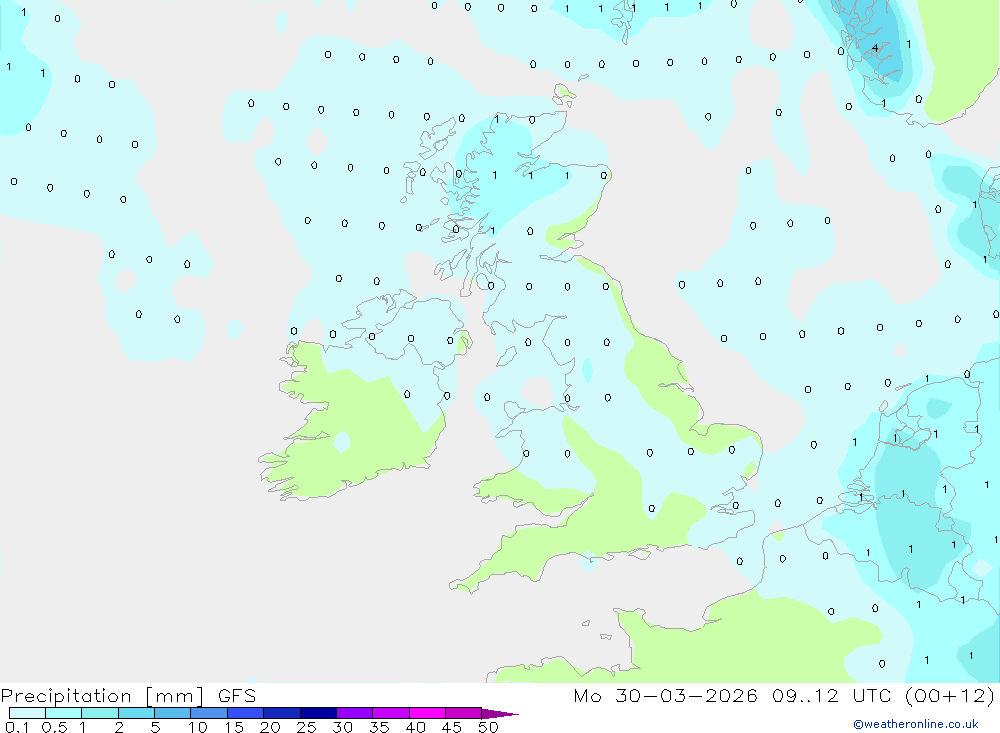
Task: Choose the 25–30 mm dark navy swatch
Action: coord(318,713)
